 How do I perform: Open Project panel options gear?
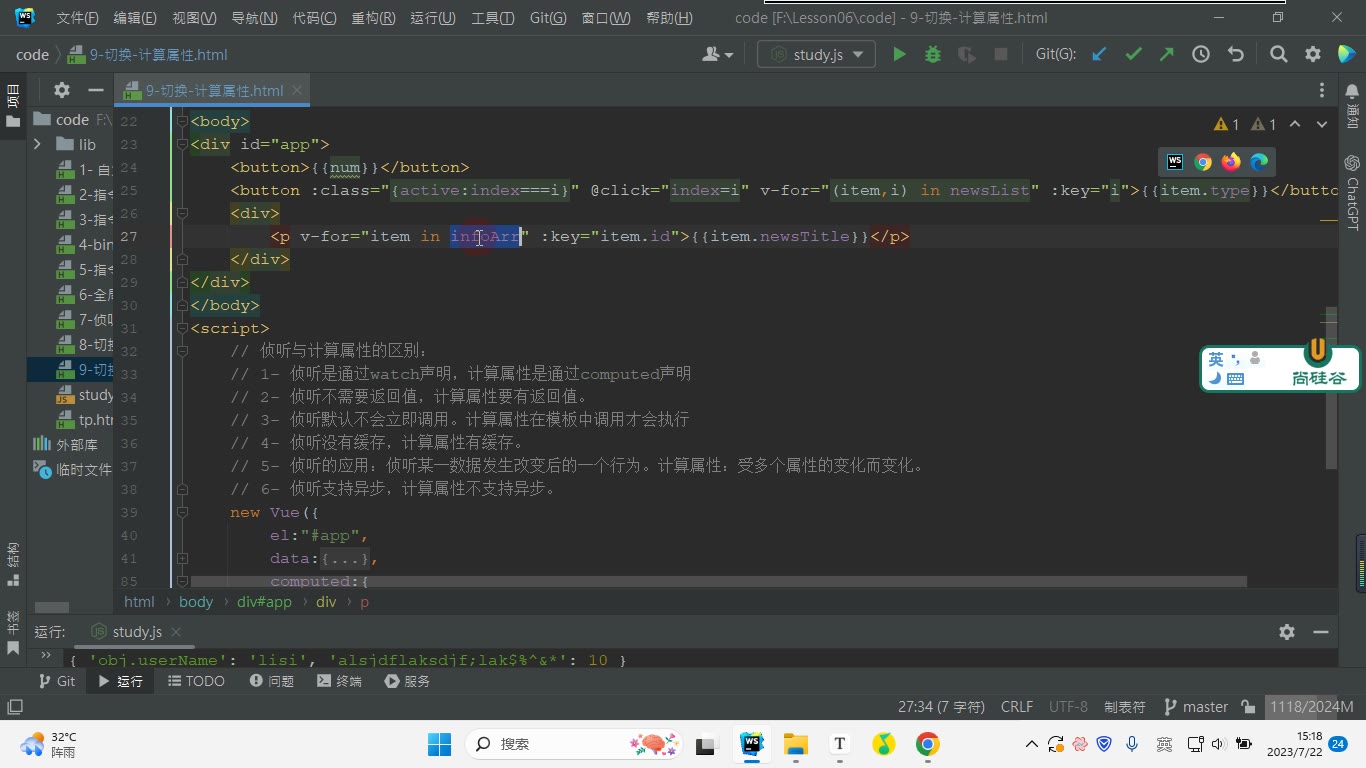click(x=62, y=90)
